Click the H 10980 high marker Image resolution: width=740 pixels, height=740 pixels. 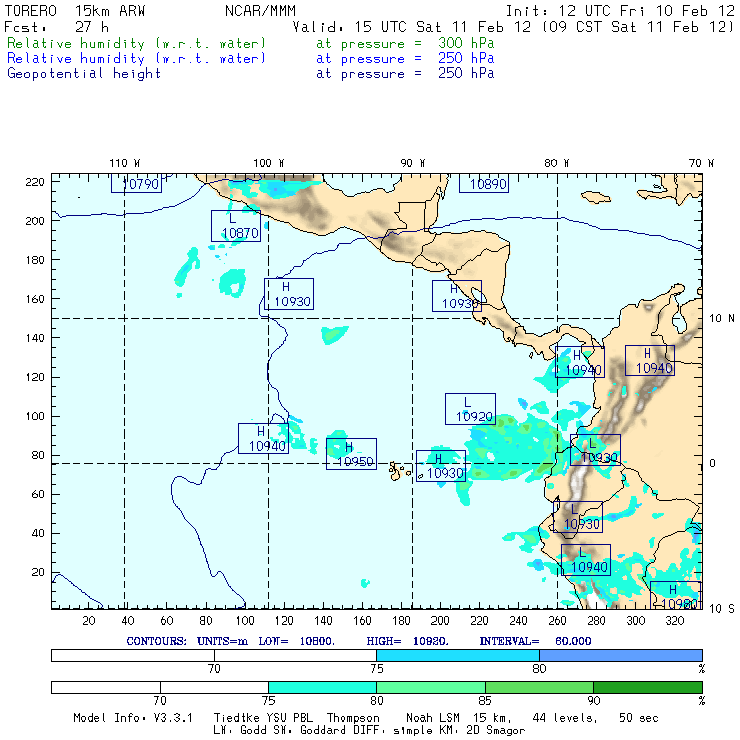(x=675, y=595)
